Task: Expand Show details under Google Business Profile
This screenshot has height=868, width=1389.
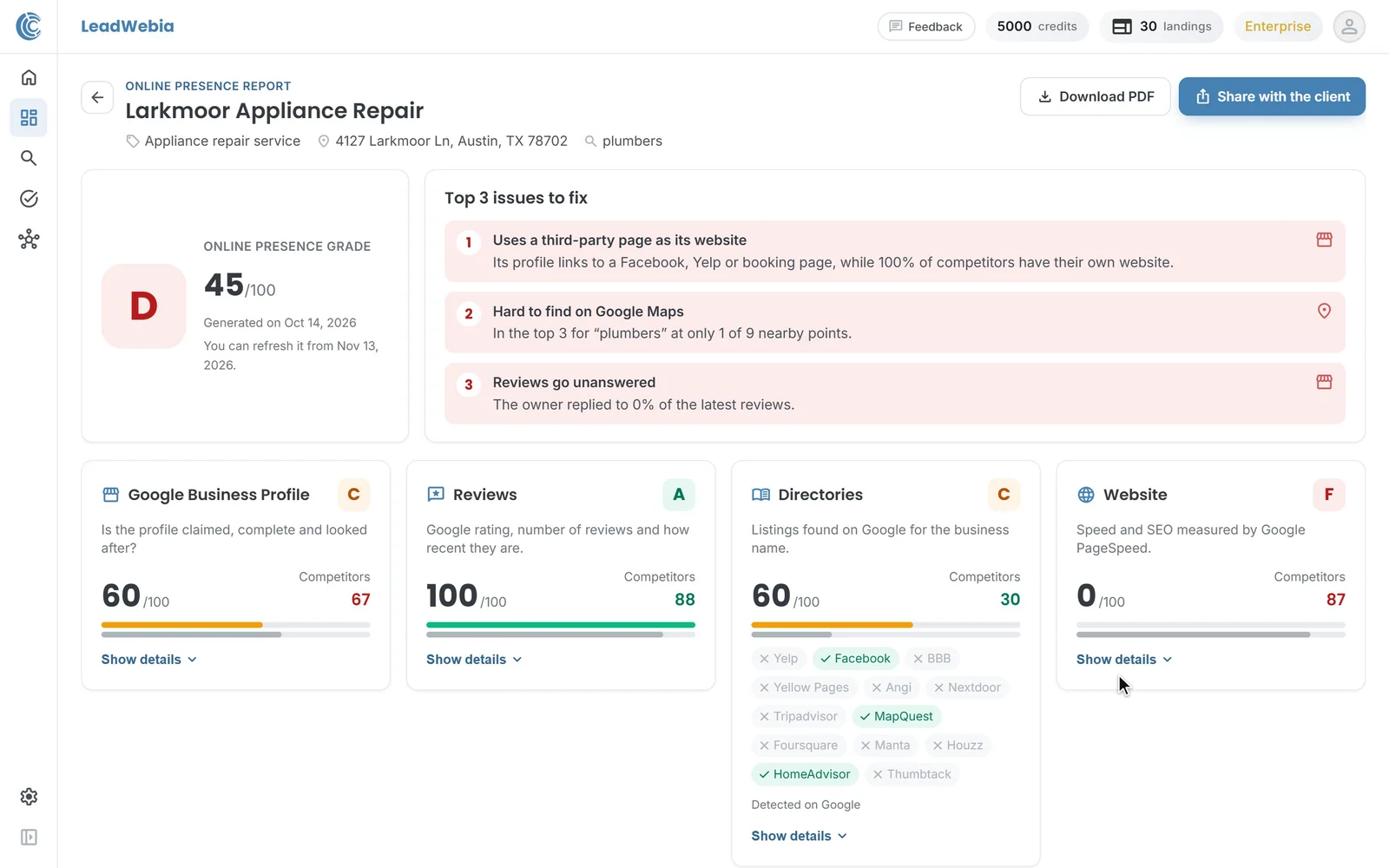Action: tap(148, 660)
